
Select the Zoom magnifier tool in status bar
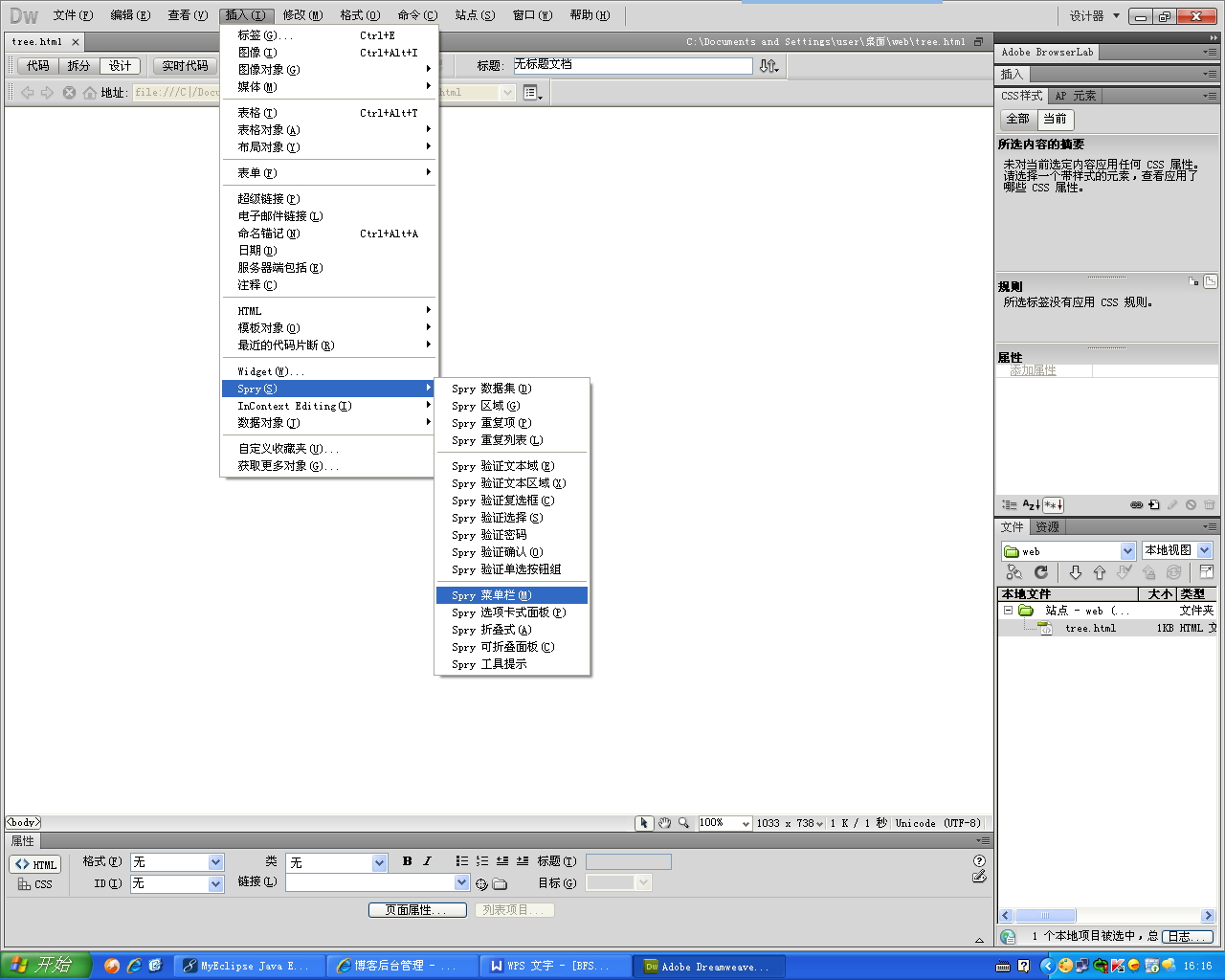coord(683,823)
